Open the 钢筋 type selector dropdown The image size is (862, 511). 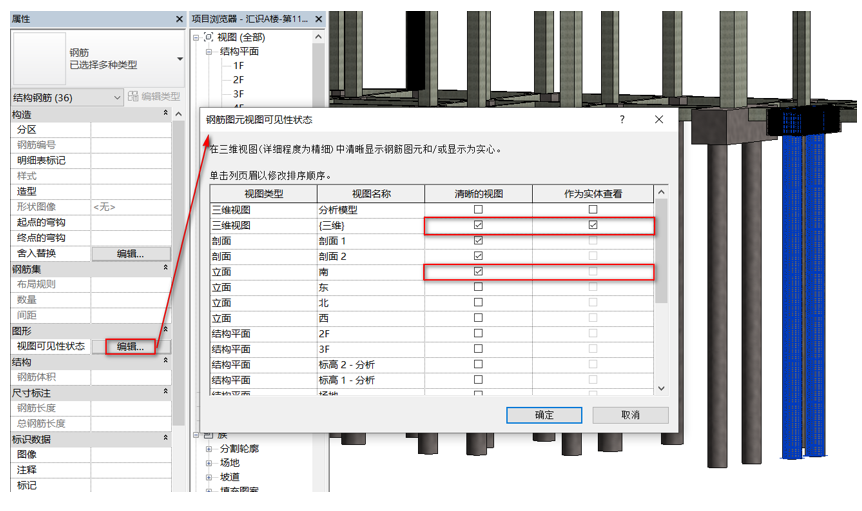(x=180, y=59)
